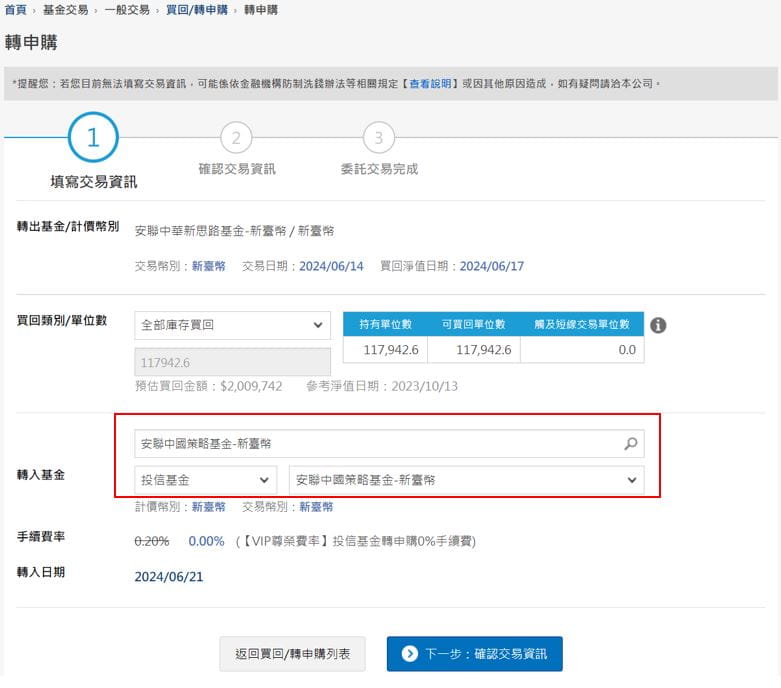Click the step 2 circle indicator

coord(236,138)
